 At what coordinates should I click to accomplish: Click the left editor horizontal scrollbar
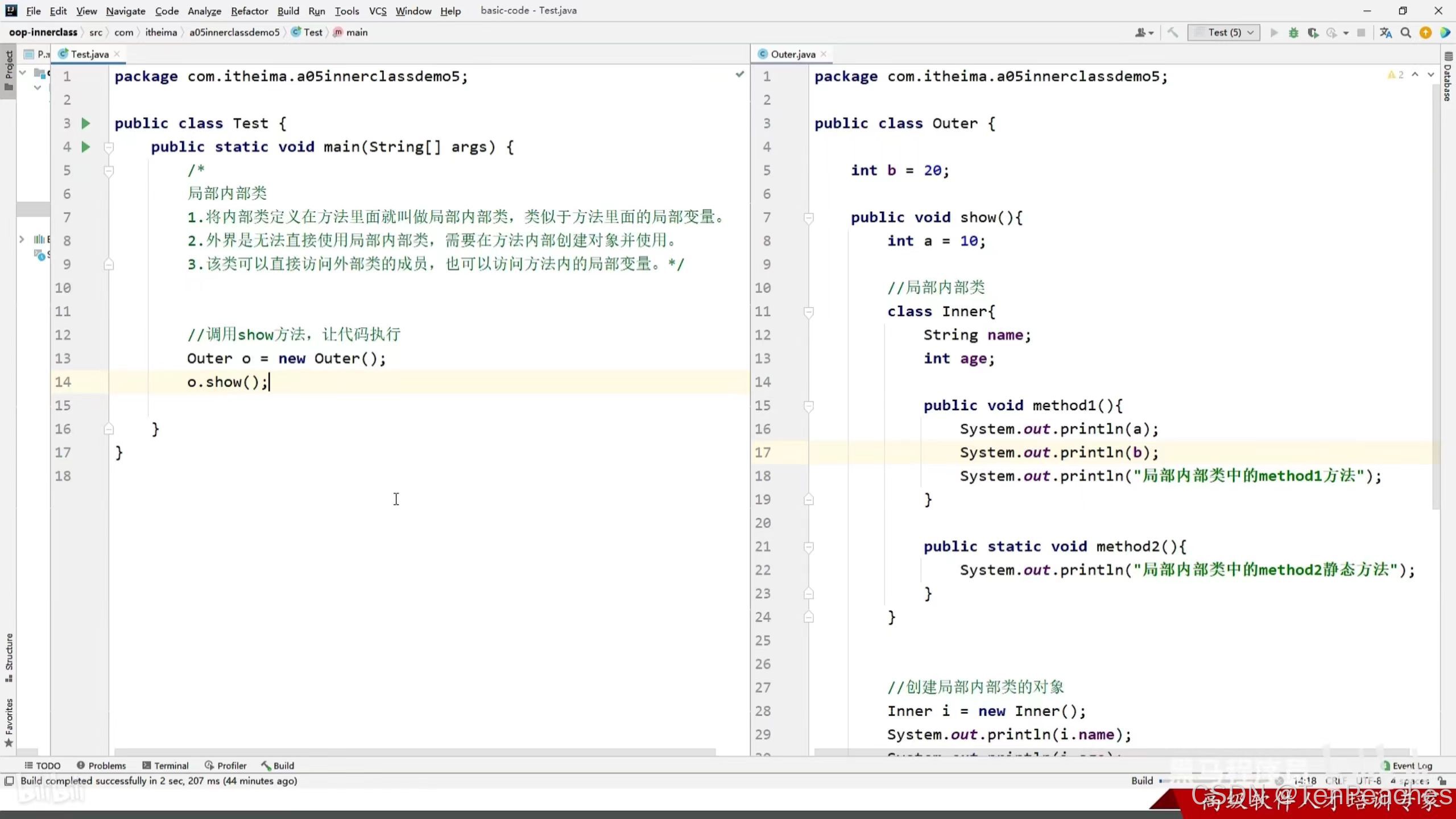[415, 752]
